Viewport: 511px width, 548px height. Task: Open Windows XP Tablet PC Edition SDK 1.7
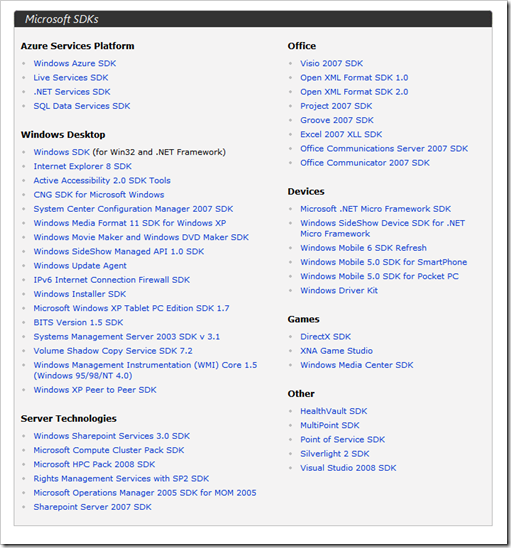[131, 308]
